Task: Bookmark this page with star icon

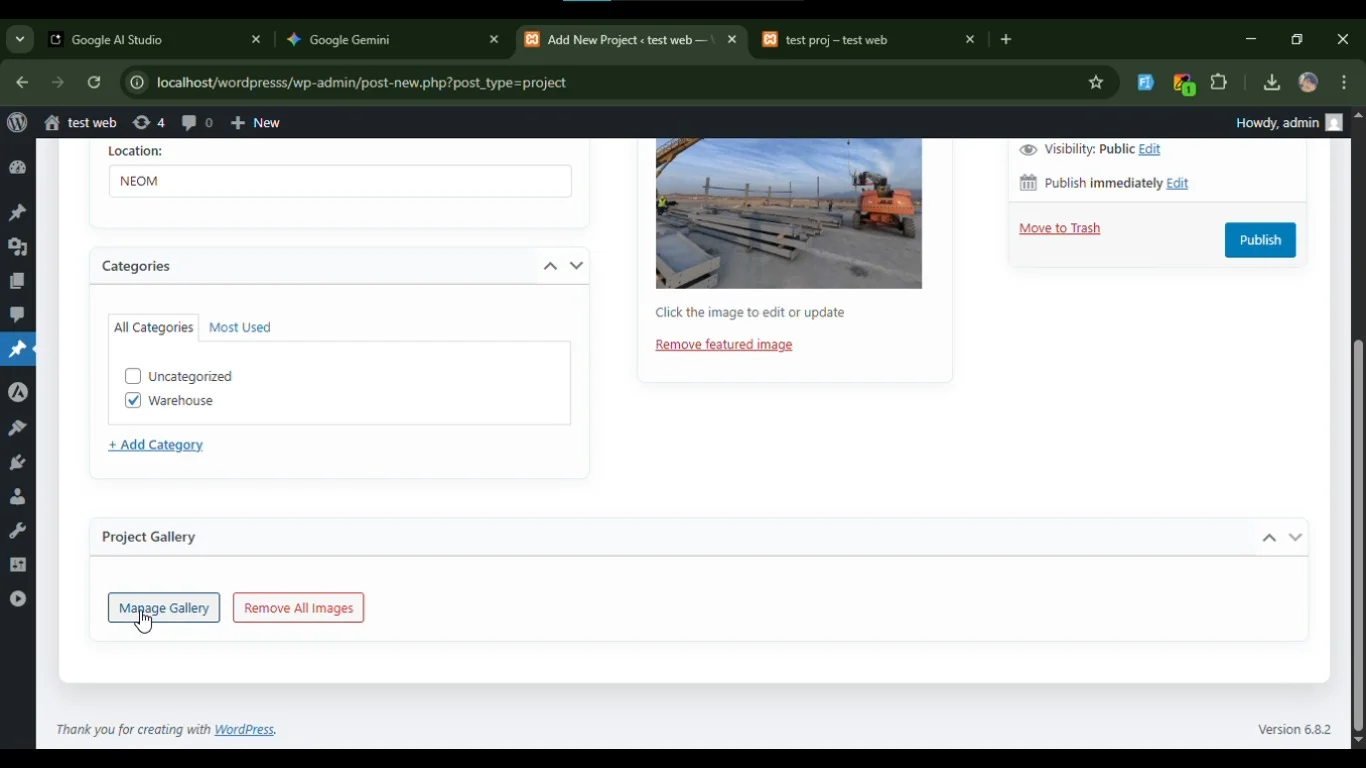Action: point(1096,83)
